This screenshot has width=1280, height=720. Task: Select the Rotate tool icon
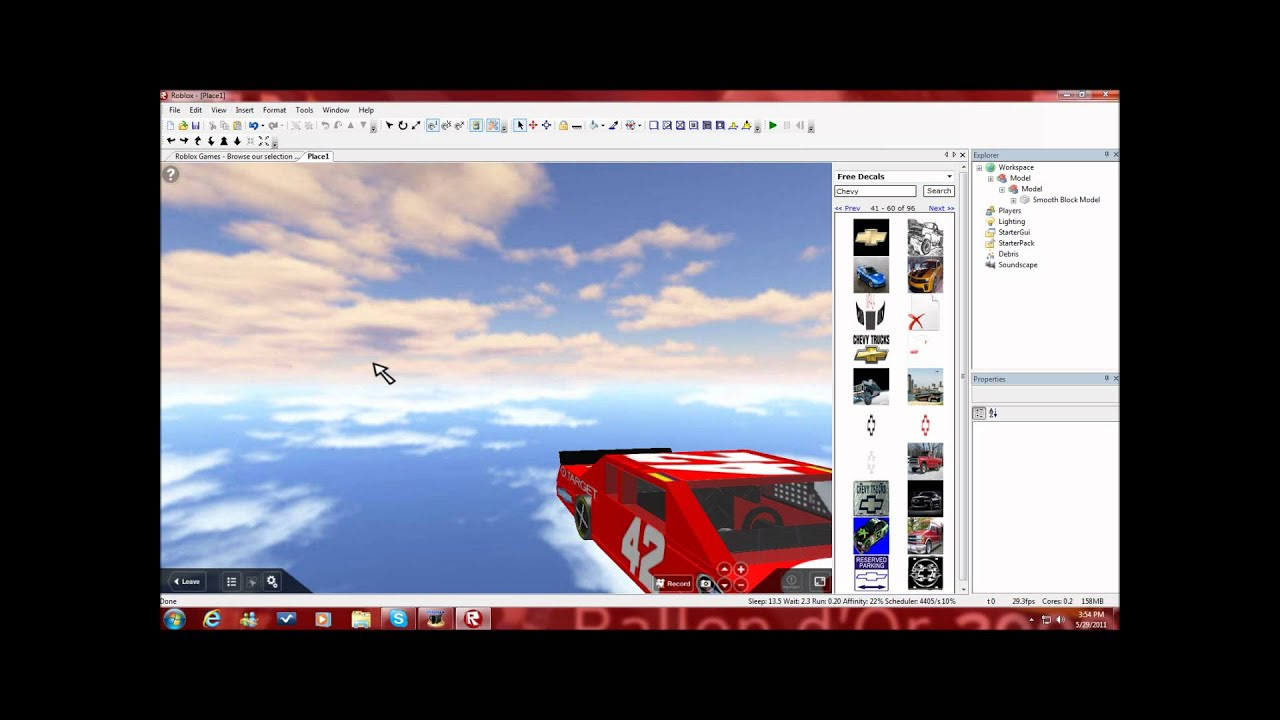tap(402, 125)
